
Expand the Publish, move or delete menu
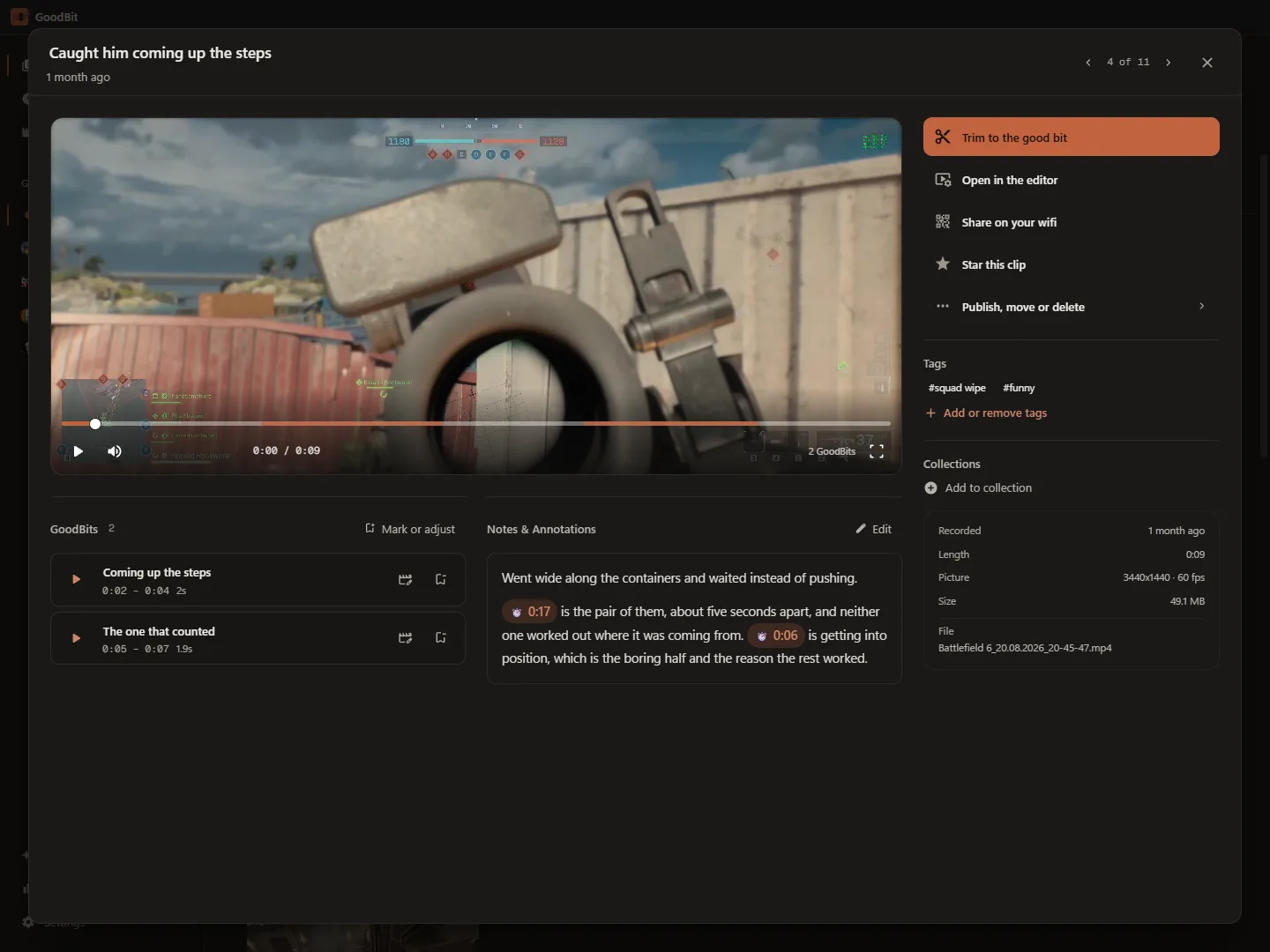(x=1071, y=307)
